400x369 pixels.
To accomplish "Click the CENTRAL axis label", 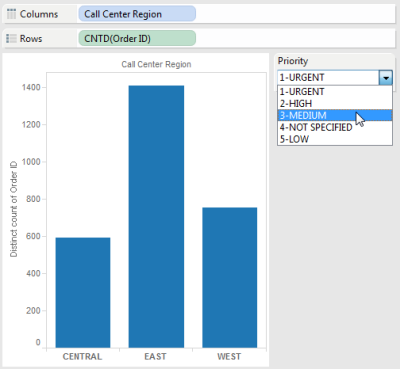I will [82, 357].
